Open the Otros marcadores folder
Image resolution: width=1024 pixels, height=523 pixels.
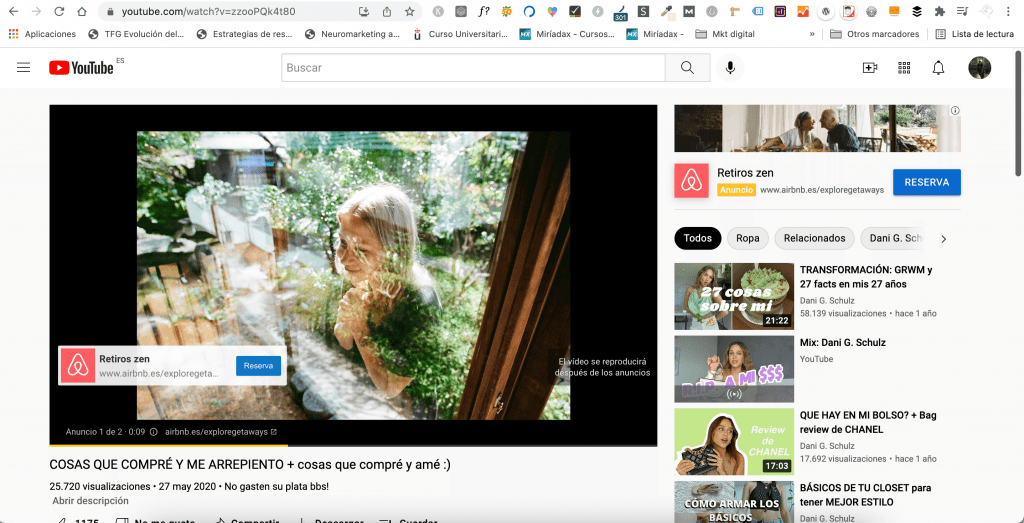874,34
